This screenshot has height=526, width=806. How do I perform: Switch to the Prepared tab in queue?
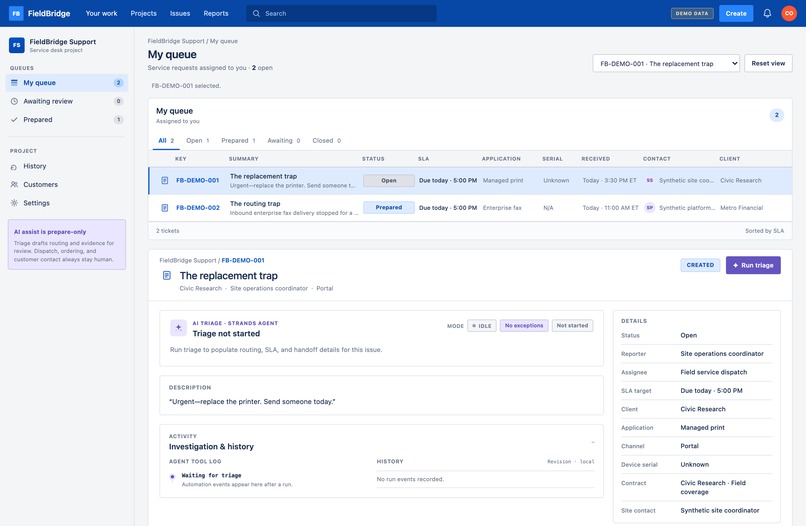(x=238, y=140)
